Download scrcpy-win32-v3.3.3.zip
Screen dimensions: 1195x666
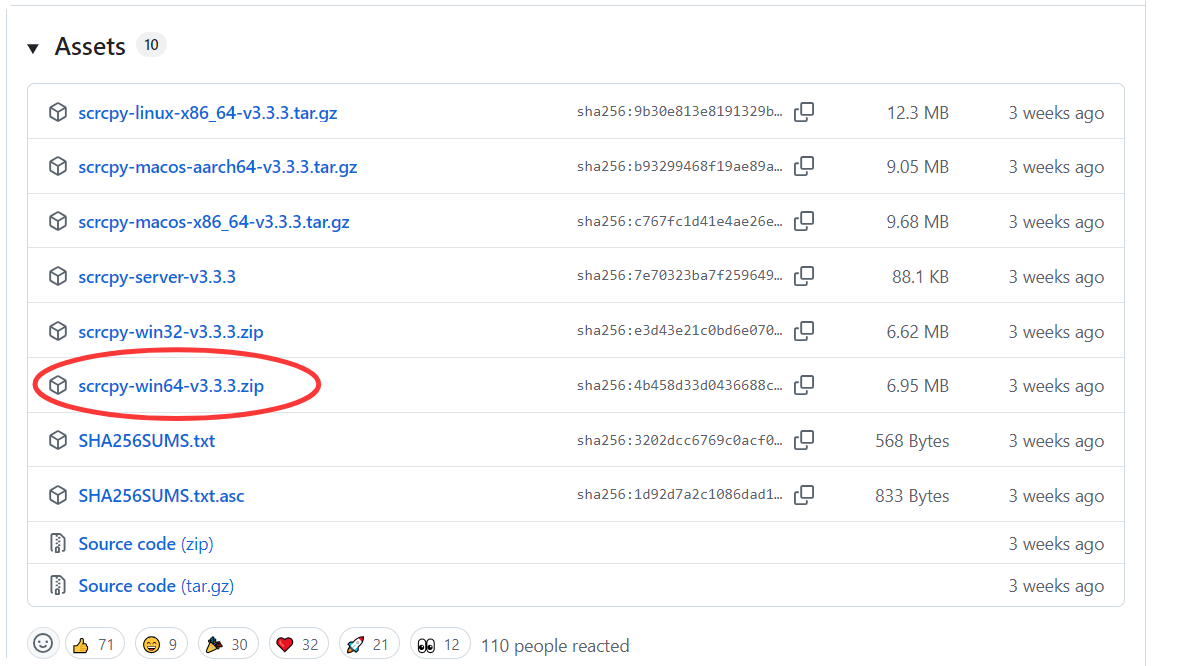coord(171,331)
